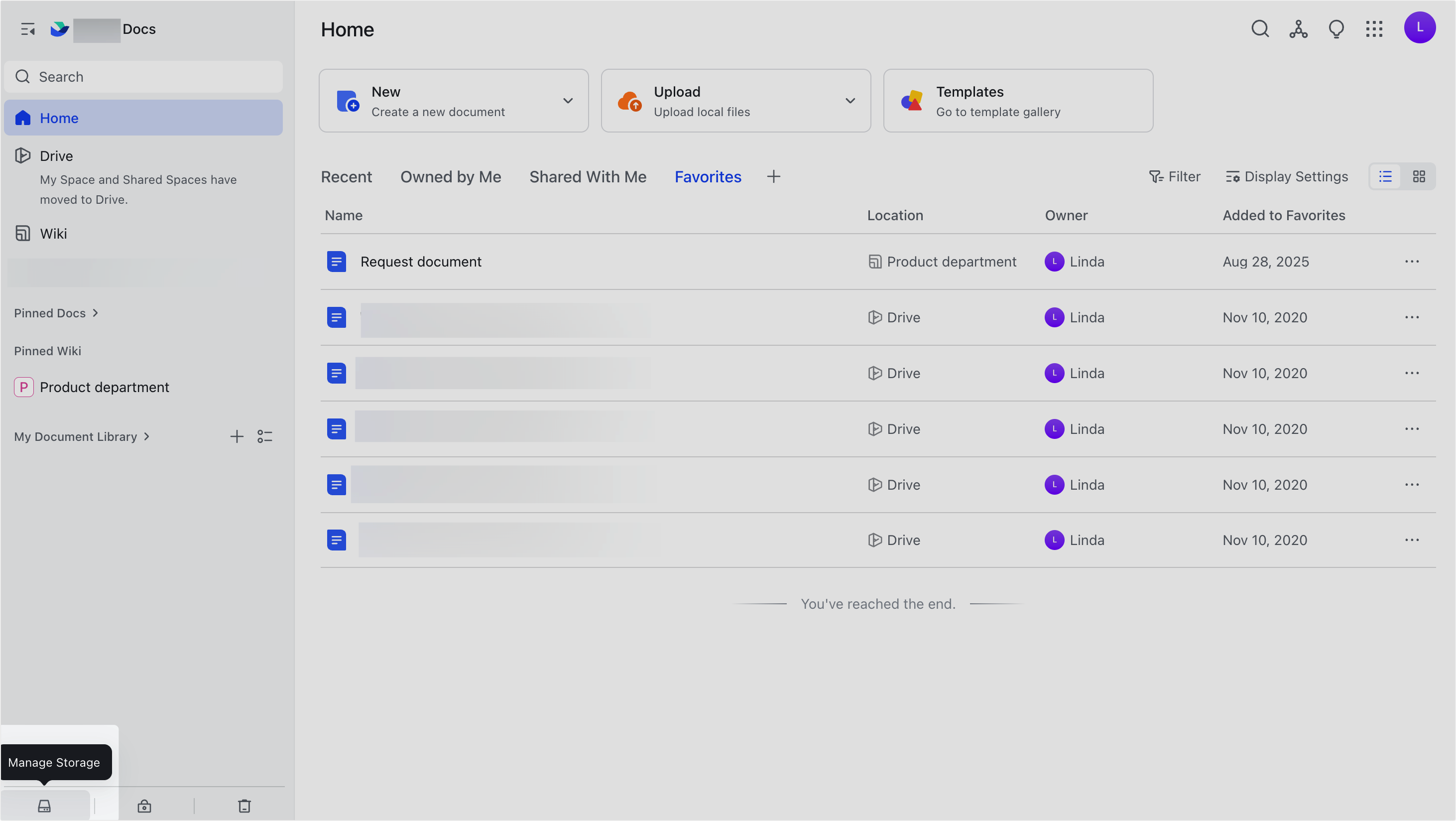
Task: Add new item to My Document Library
Action: [x=237, y=436]
